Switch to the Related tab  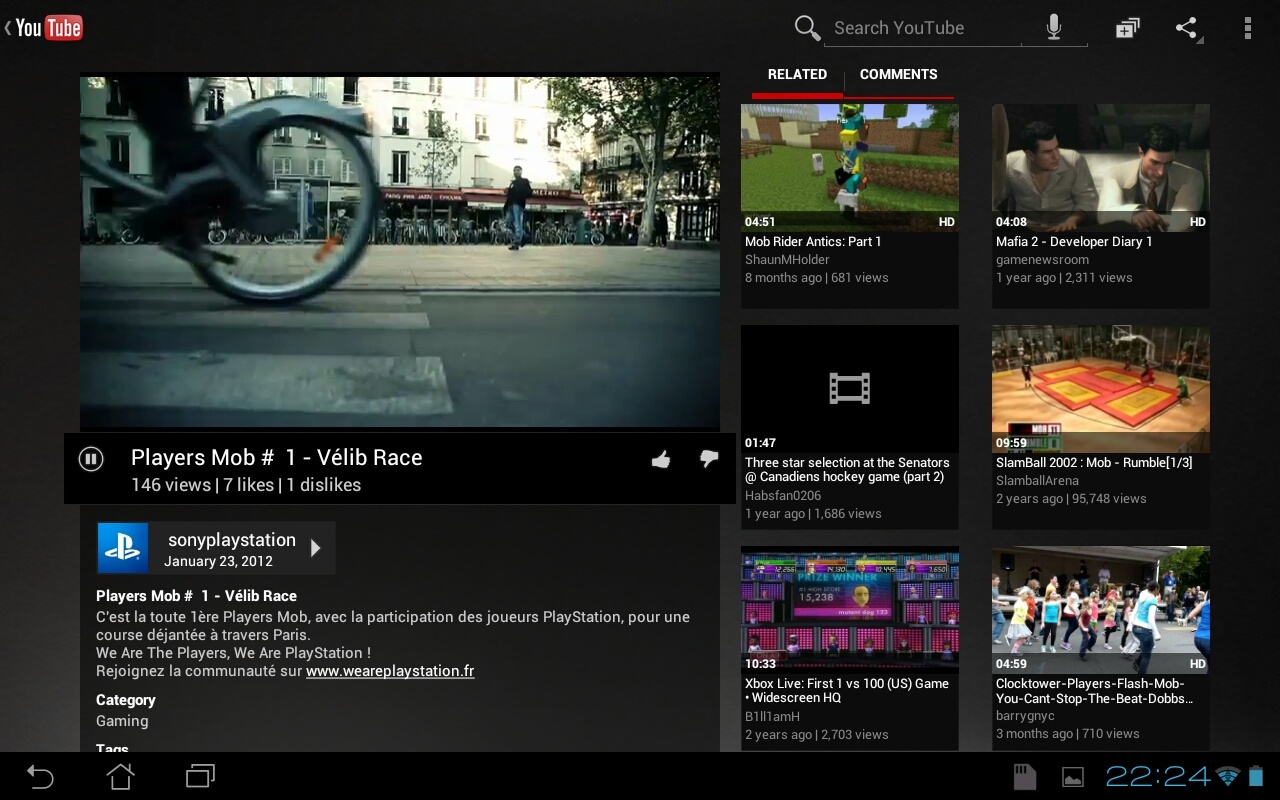click(797, 74)
